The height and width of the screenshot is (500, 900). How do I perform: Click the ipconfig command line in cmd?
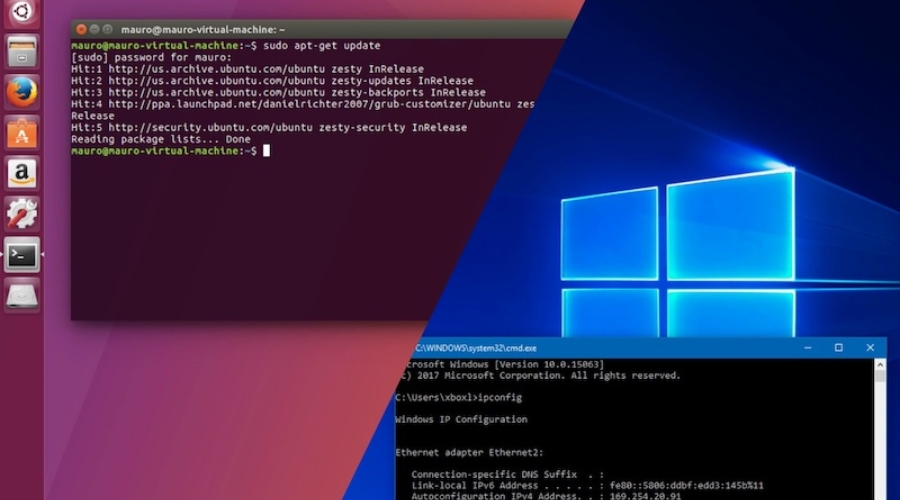pos(461,398)
